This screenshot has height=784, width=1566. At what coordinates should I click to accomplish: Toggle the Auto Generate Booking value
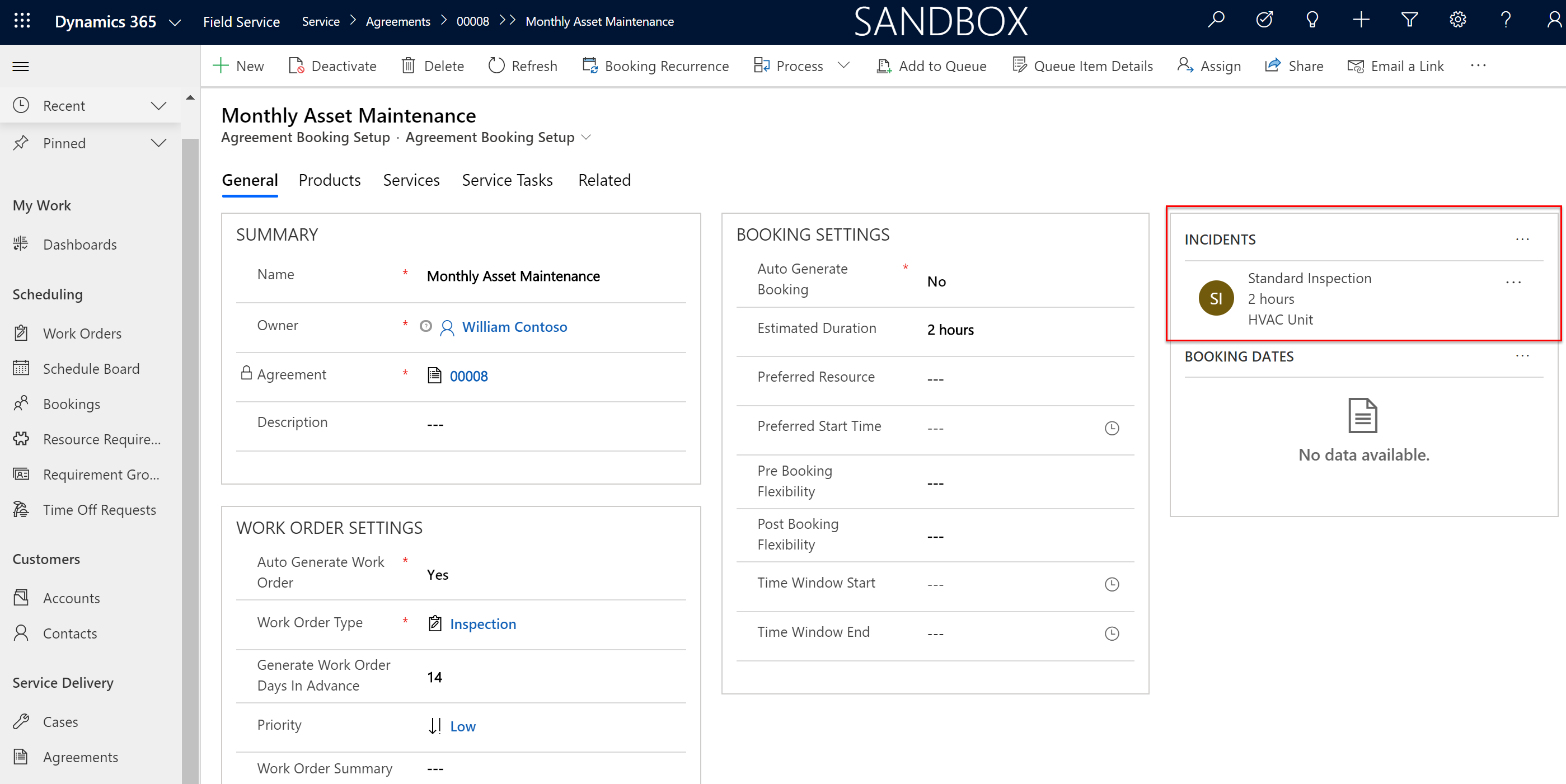(936, 281)
